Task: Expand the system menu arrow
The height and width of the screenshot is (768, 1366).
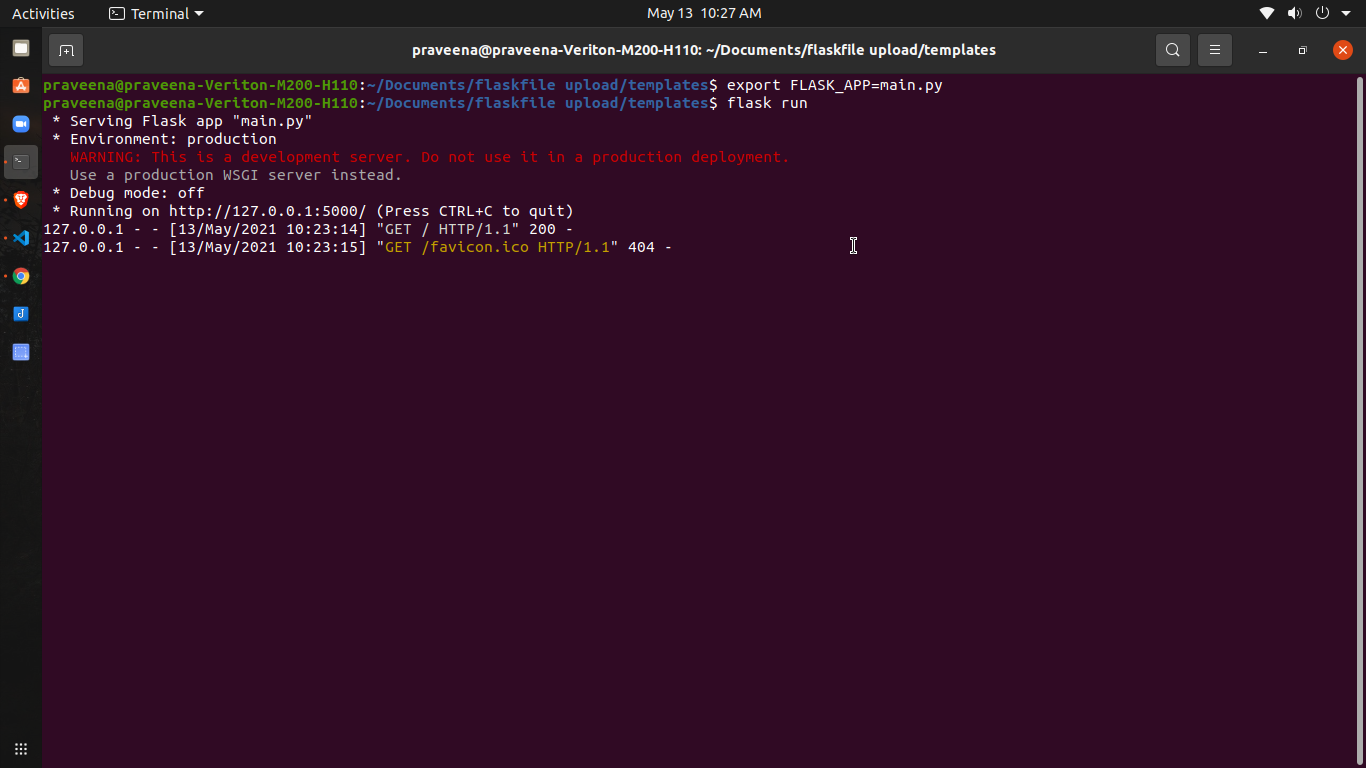Action: pyautogui.click(x=1345, y=13)
